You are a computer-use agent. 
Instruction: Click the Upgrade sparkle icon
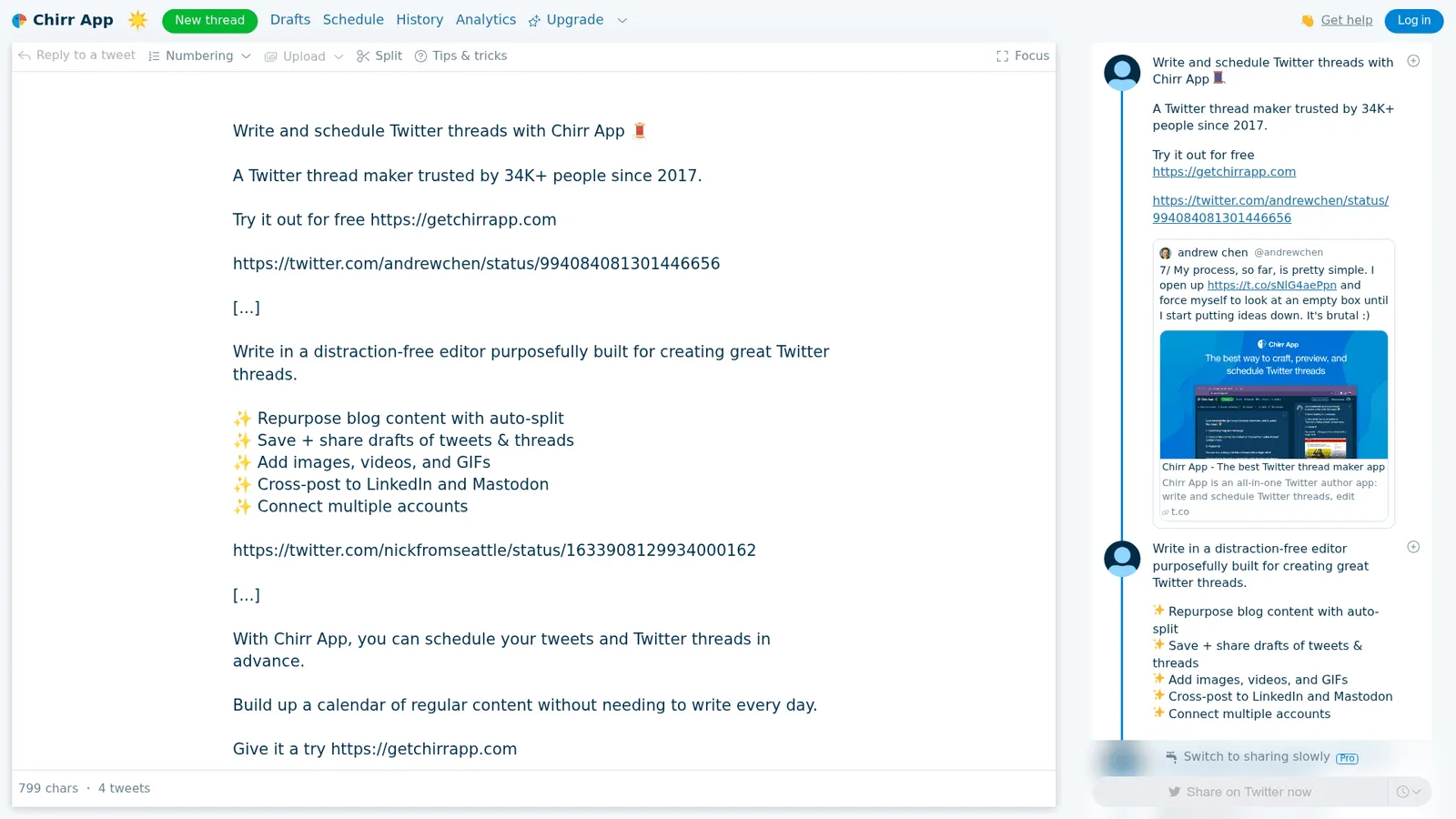click(x=534, y=21)
